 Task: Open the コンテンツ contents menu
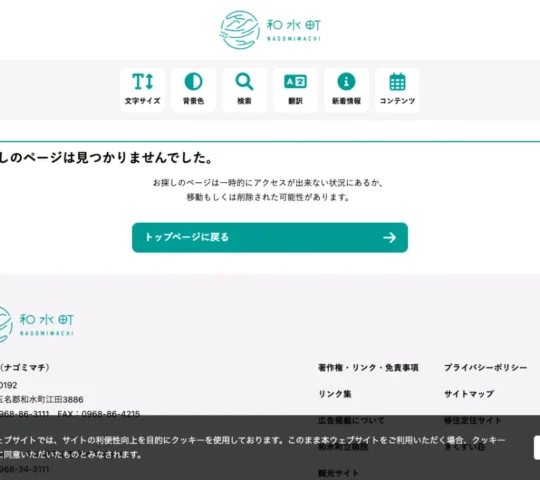coord(397,90)
